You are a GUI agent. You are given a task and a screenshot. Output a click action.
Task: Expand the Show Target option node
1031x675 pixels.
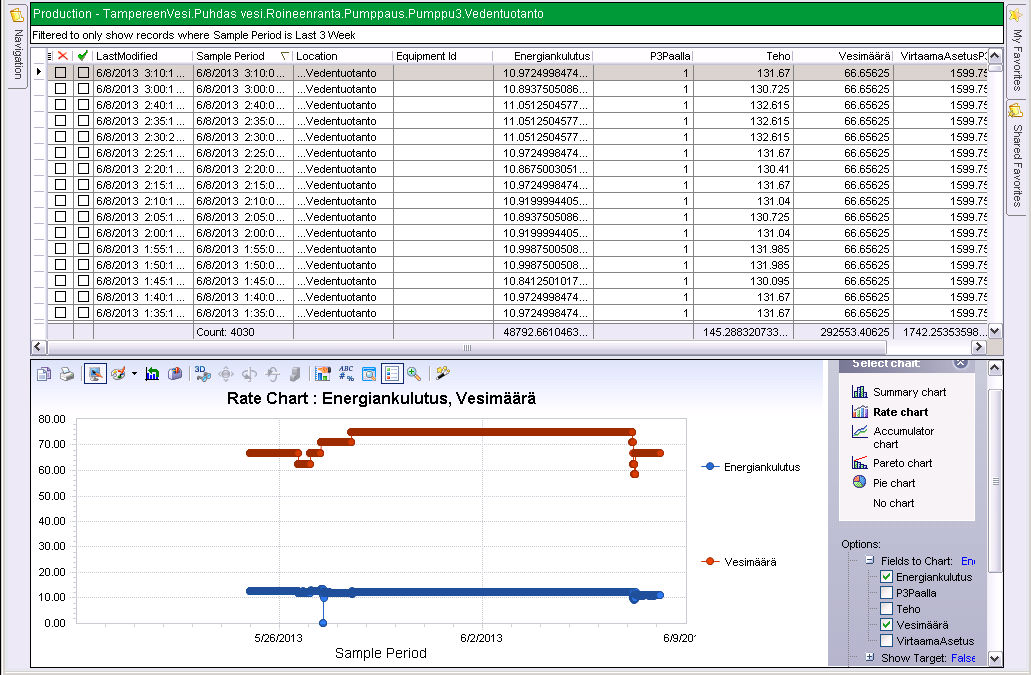[869, 657]
